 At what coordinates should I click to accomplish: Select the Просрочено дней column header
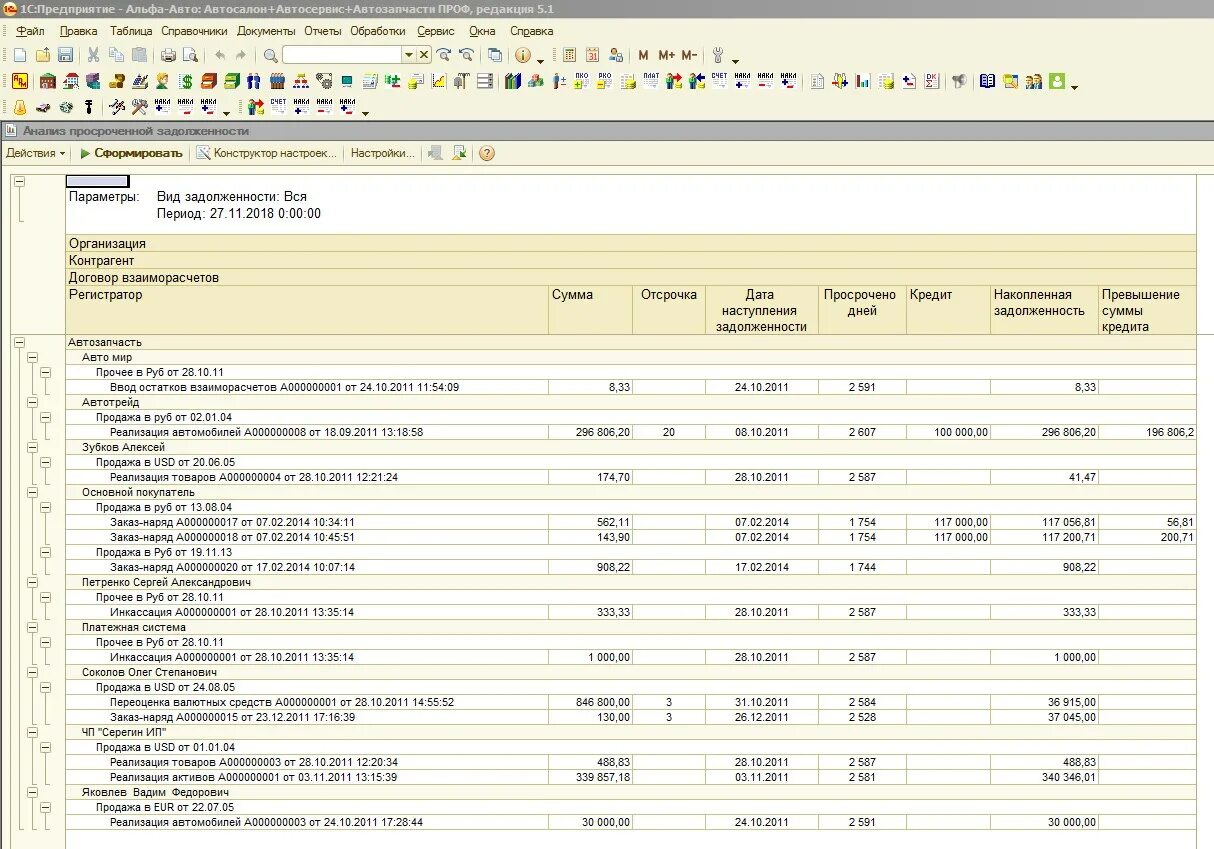point(861,310)
